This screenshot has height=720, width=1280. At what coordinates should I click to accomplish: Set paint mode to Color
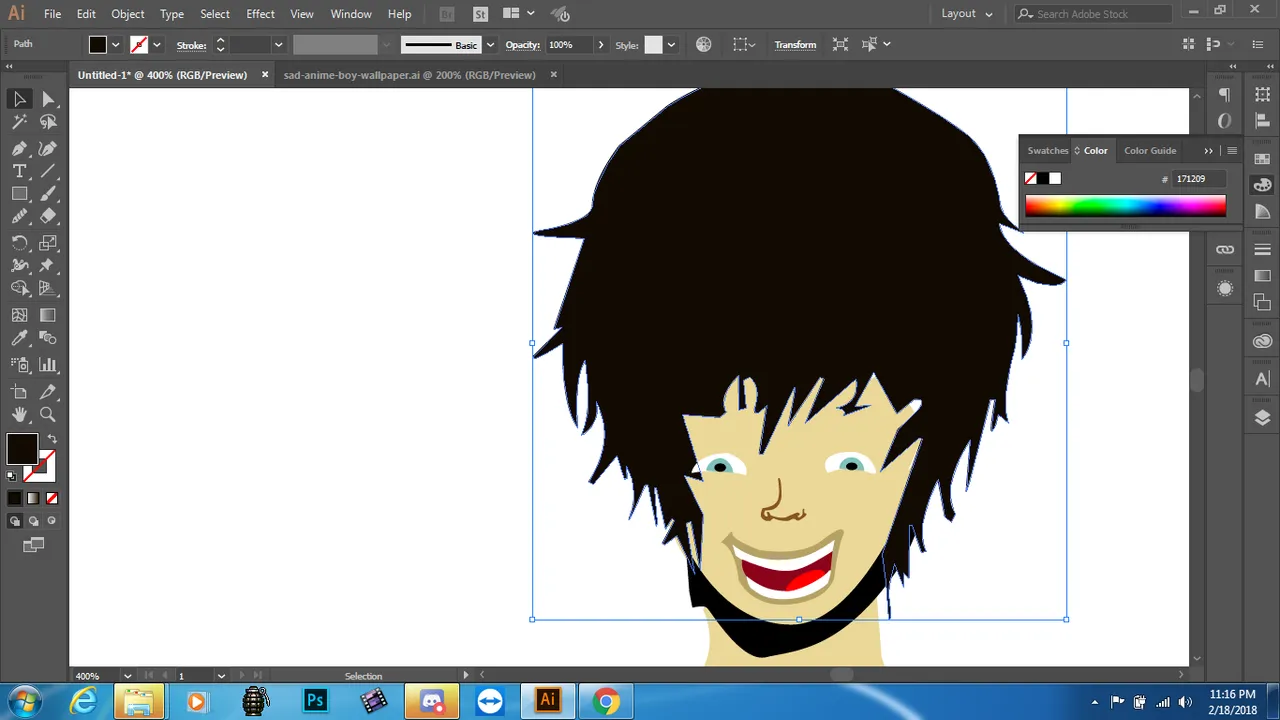click(x=15, y=498)
